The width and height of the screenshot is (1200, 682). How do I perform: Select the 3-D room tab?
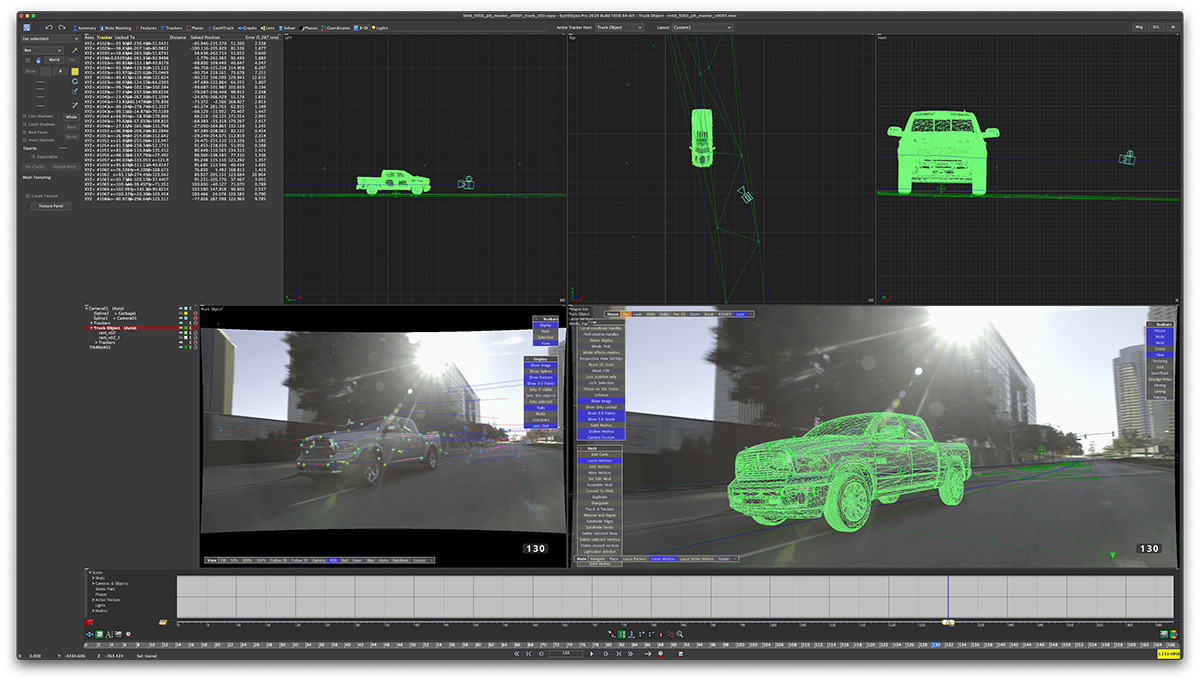[361, 28]
